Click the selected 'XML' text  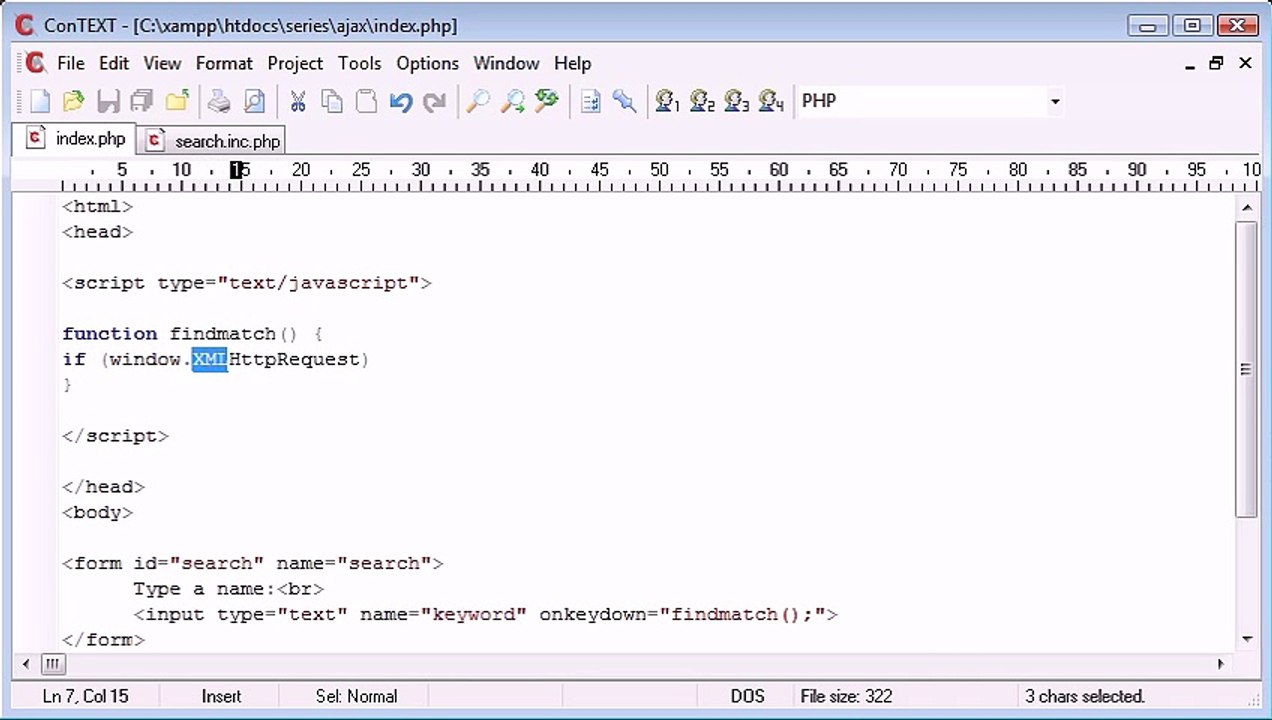(210, 359)
